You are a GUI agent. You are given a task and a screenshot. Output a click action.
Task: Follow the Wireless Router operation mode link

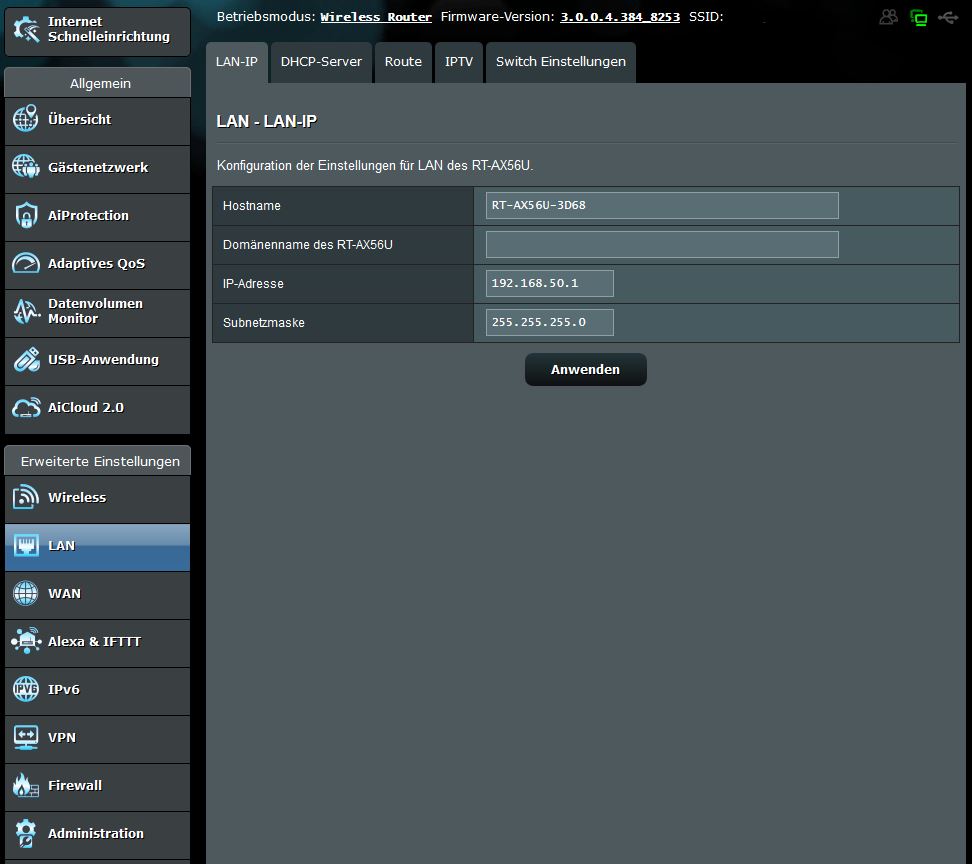pos(376,17)
